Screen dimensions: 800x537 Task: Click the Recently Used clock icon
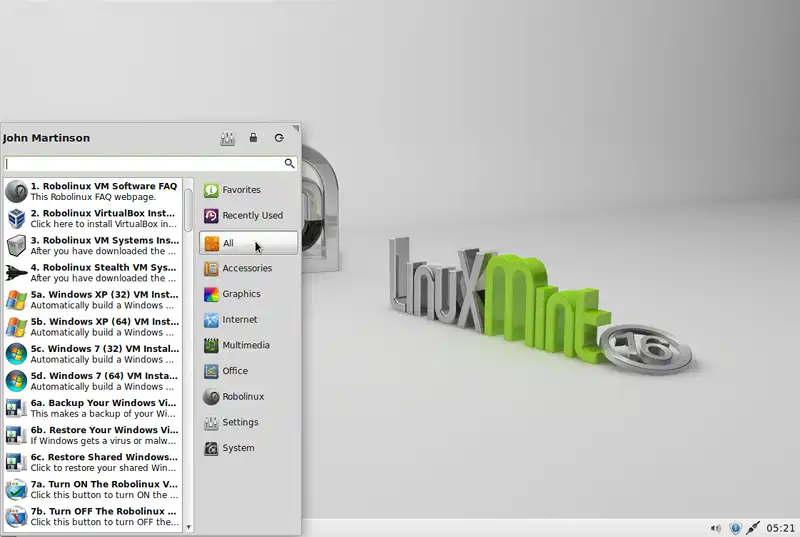click(x=211, y=216)
